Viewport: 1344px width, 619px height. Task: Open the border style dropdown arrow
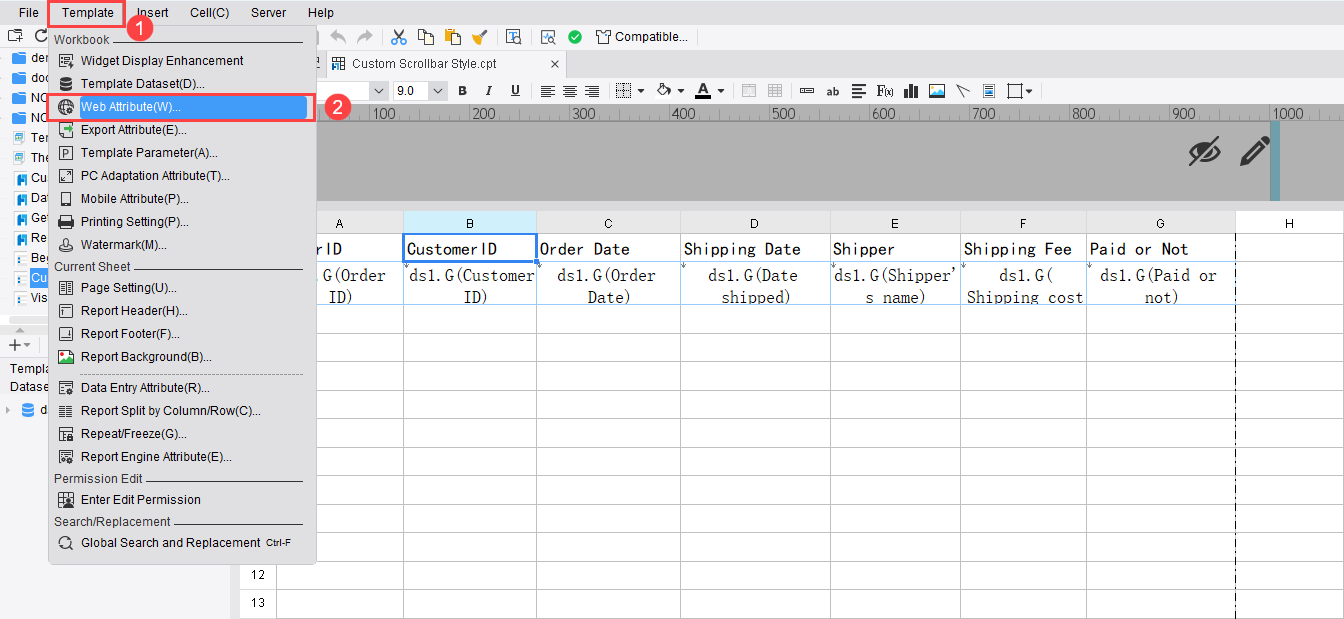tap(641, 90)
